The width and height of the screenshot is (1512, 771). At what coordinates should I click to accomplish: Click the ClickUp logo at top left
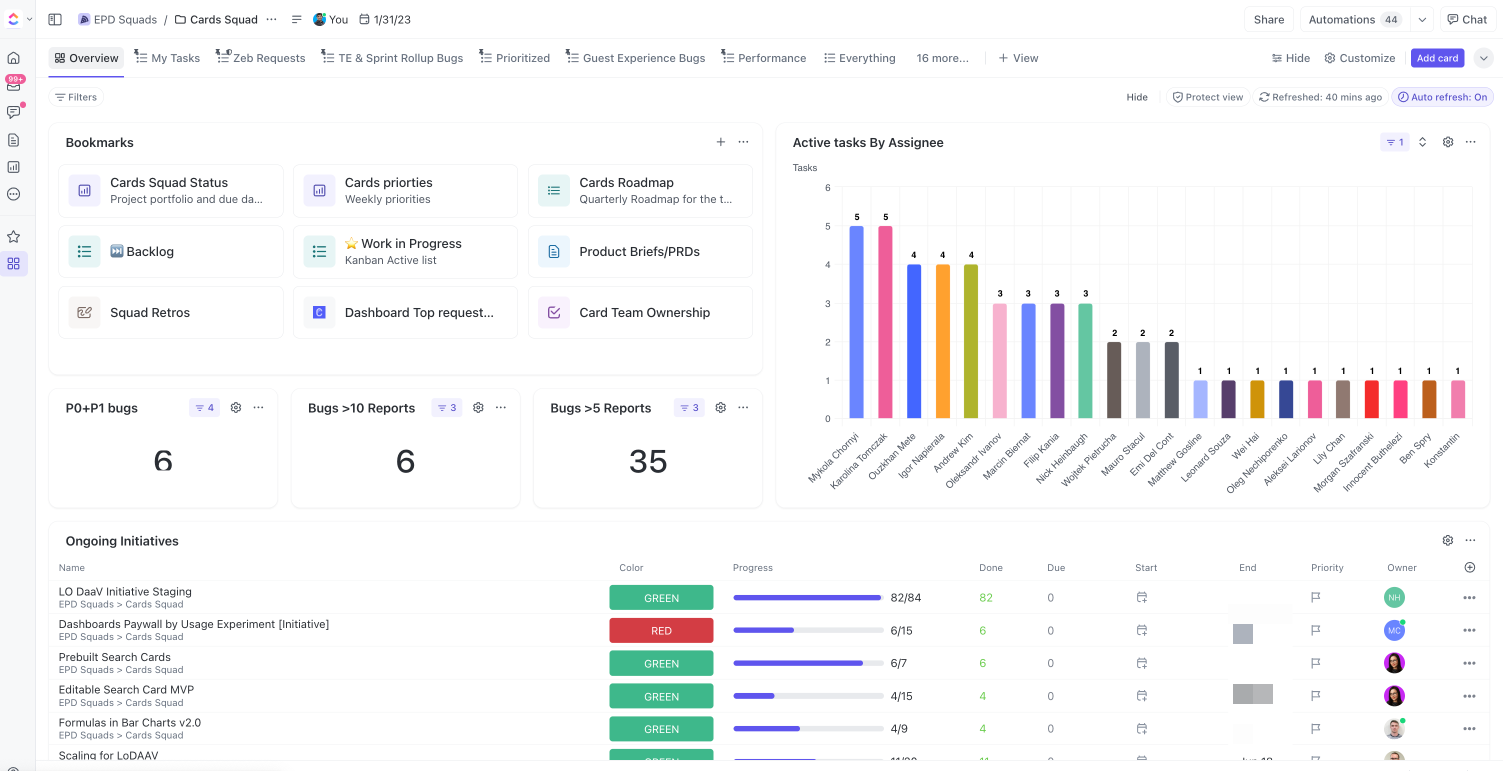[13, 19]
